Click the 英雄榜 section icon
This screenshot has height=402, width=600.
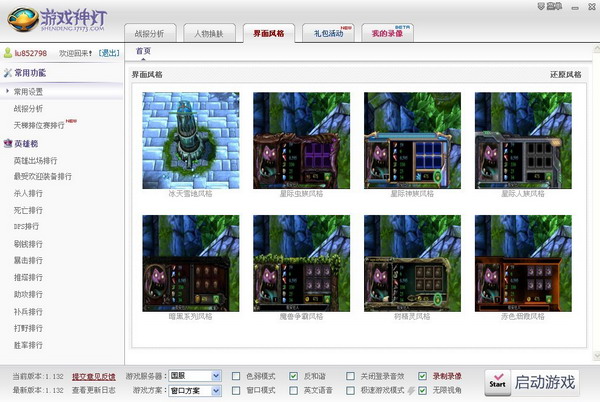7,144
